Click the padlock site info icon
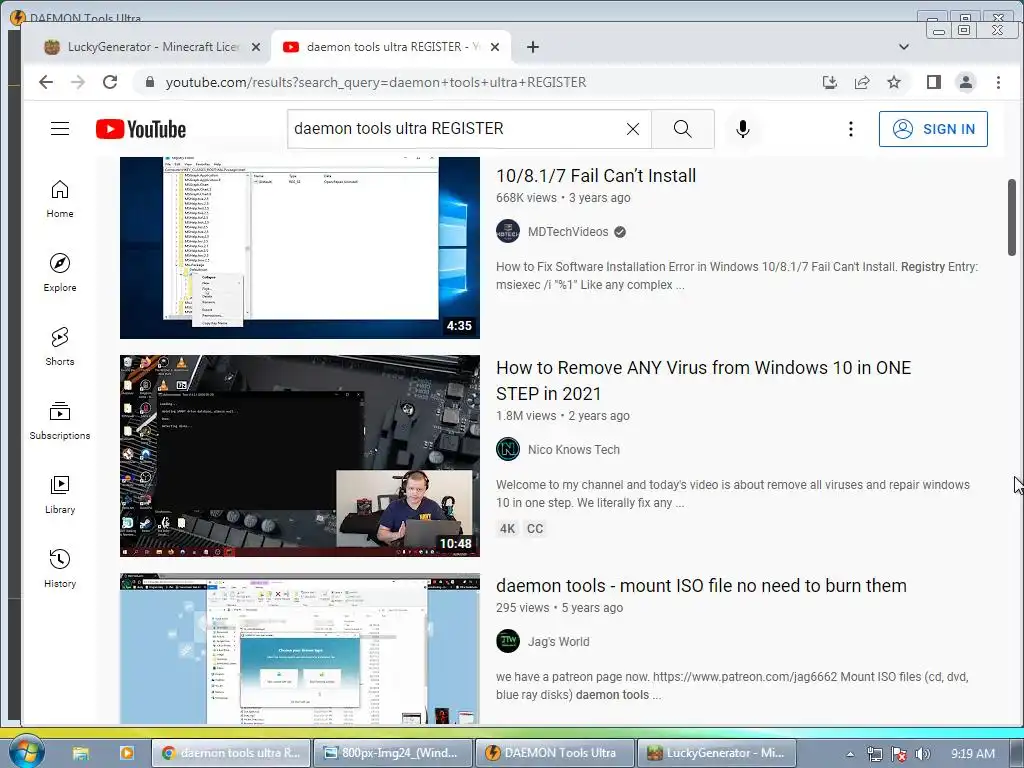This screenshot has width=1024, height=768. tap(150, 82)
